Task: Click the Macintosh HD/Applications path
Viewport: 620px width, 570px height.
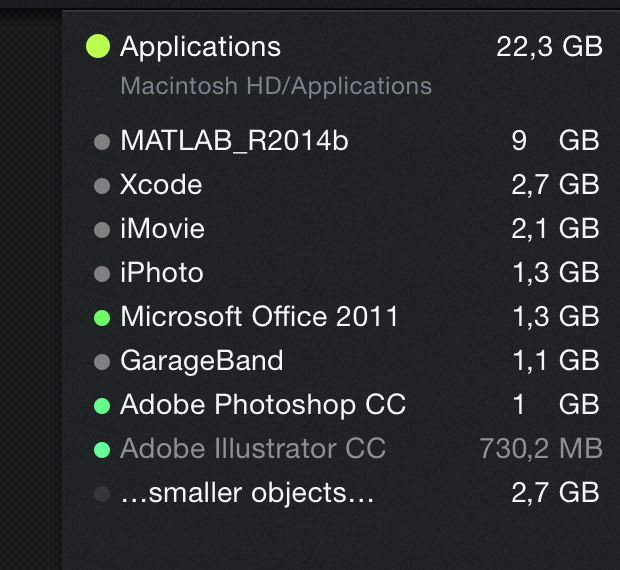Action: tap(276, 86)
